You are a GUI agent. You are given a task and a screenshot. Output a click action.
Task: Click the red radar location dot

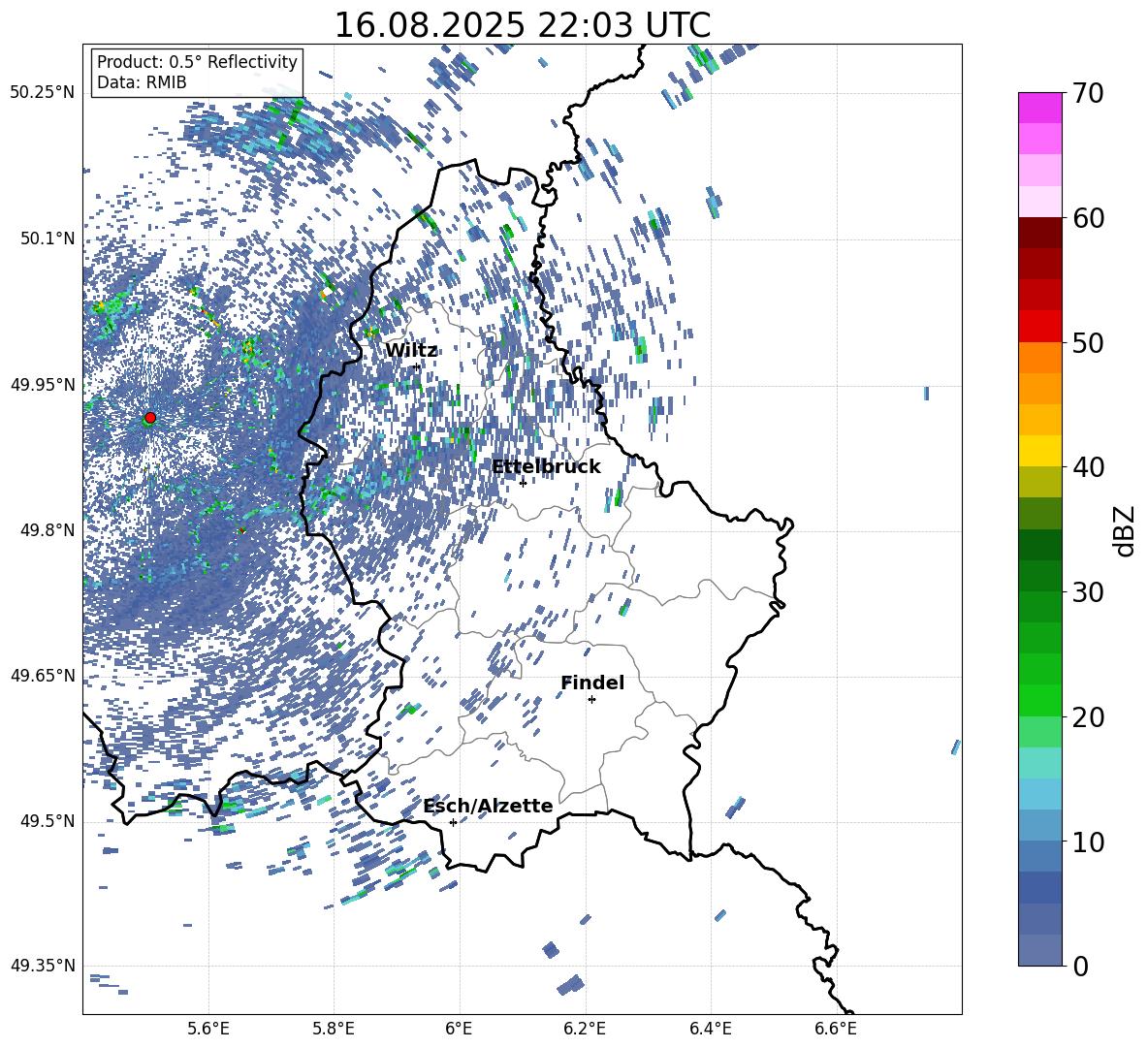pyautogui.click(x=150, y=418)
